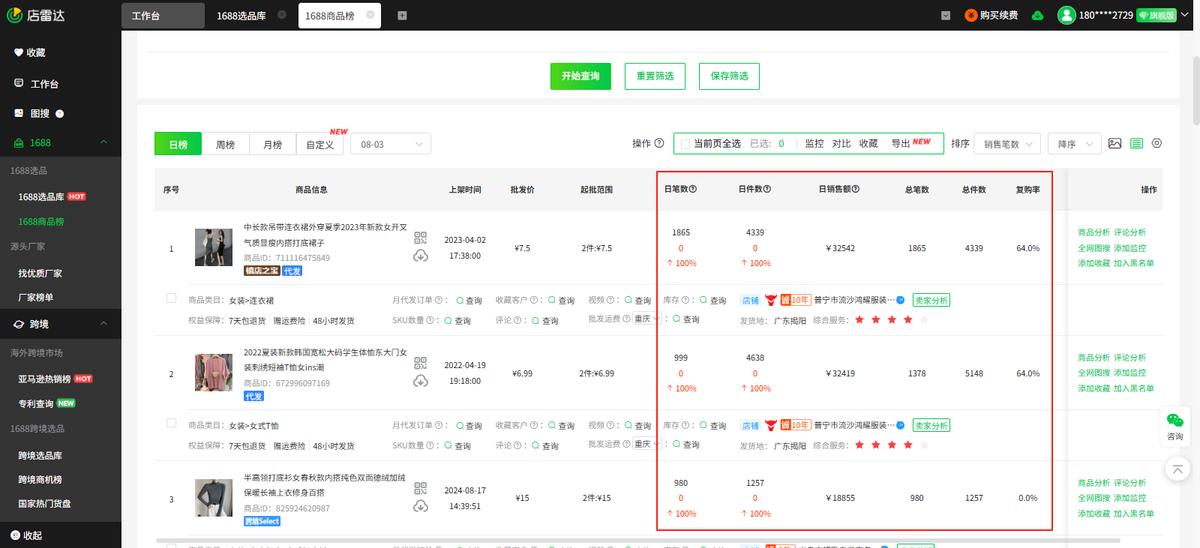Click new tab plus icon in tab bar
The width and height of the screenshot is (1200, 548).
[x=402, y=15]
